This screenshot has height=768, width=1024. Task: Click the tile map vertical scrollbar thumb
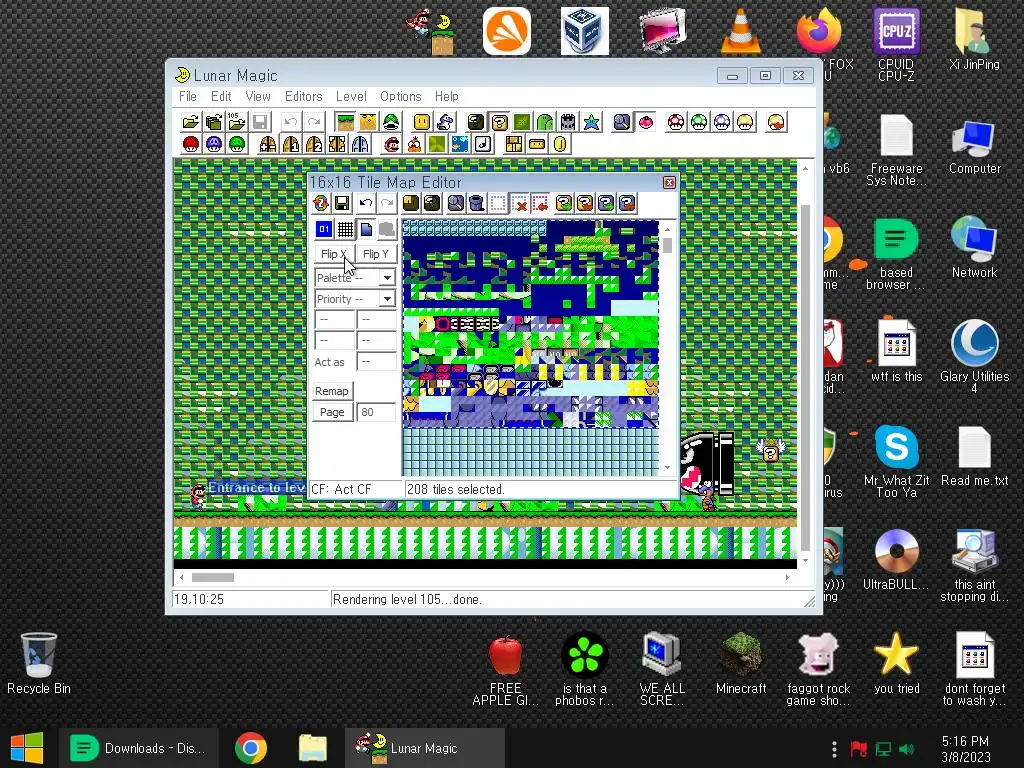click(x=667, y=246)
